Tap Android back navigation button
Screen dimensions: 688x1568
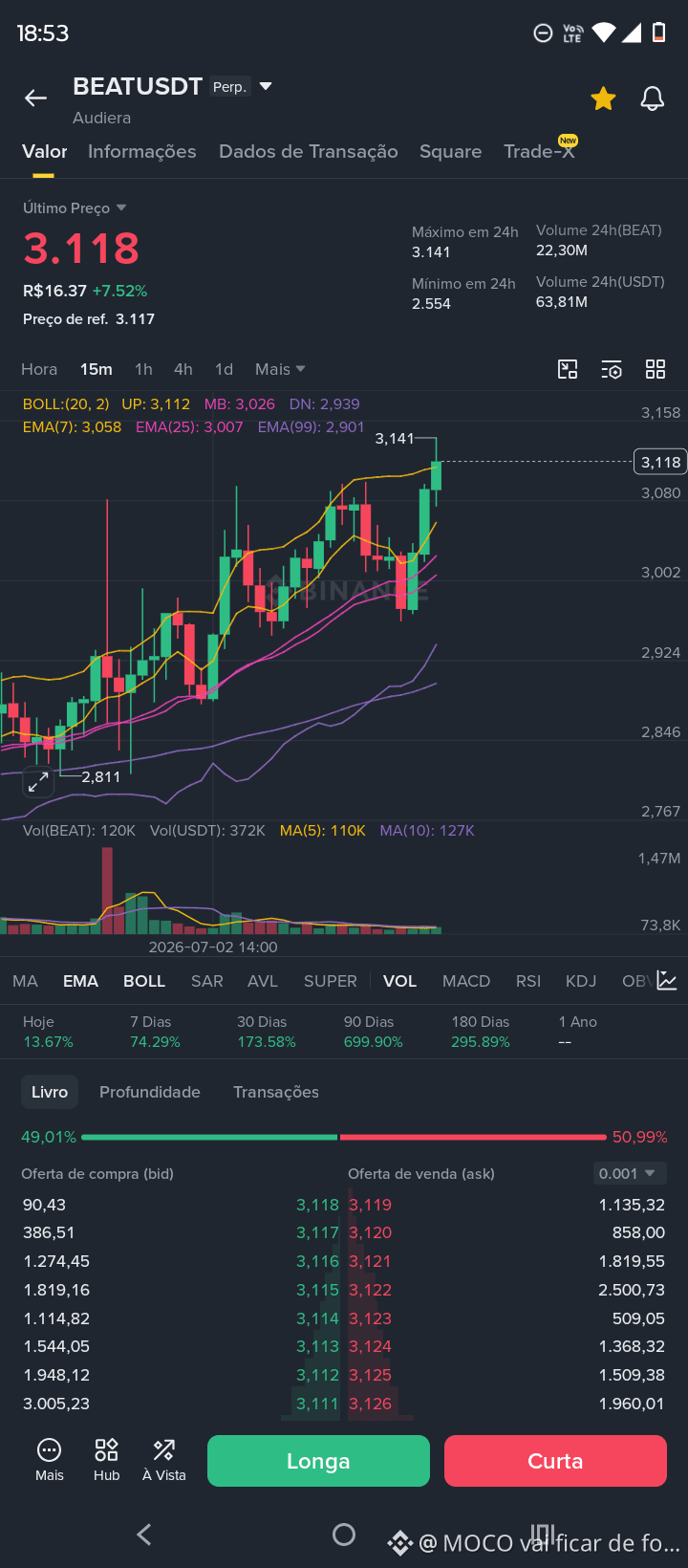[x=144, y=1535]
